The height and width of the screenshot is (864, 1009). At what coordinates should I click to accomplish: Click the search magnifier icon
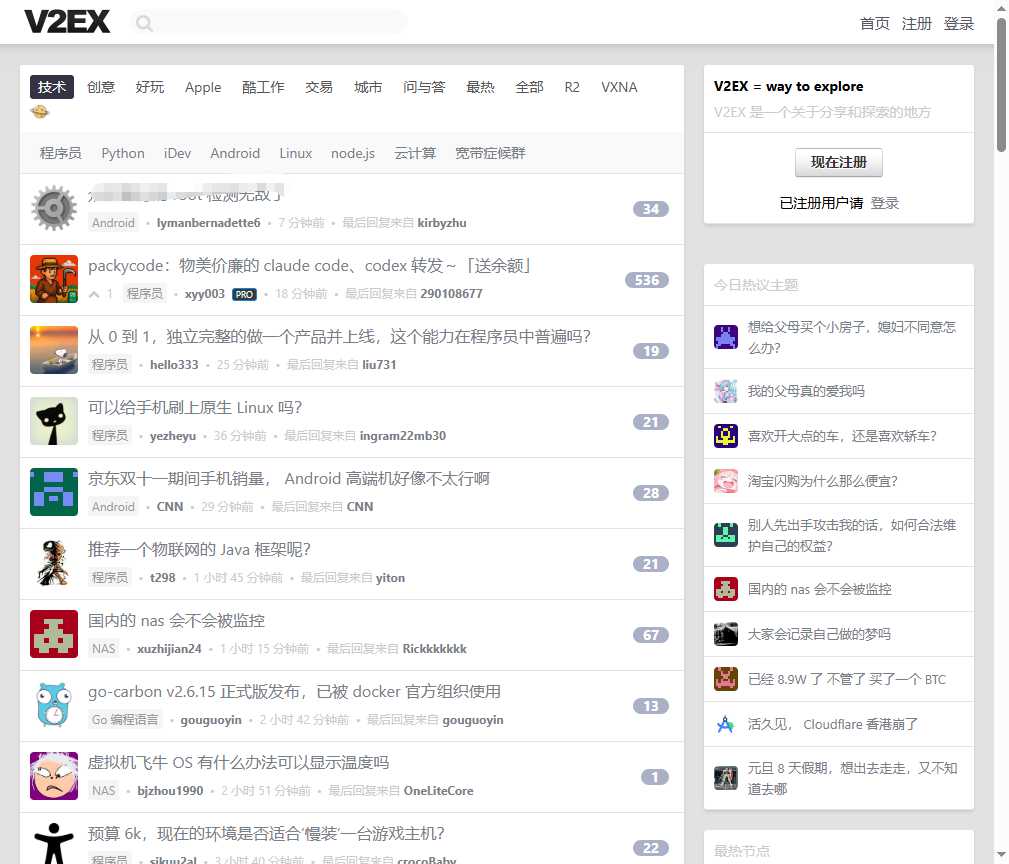[144, 23]
